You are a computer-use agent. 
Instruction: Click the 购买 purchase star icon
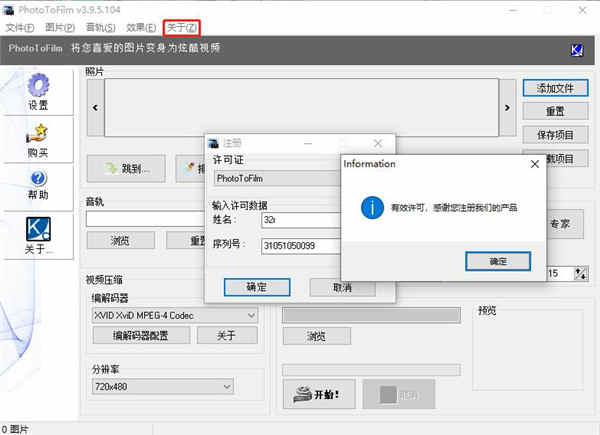(x=38, y=134)
